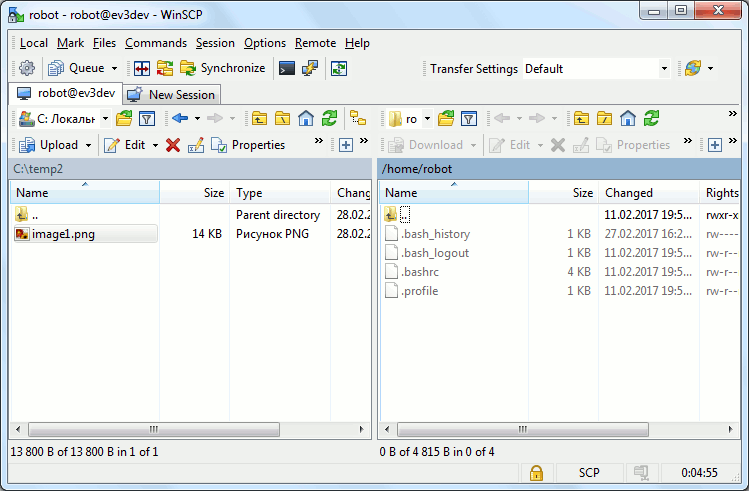The height and width of the screenshot is (491, 749).
Task: Refresh the remote panel
Action: click(x=651, y=118)
